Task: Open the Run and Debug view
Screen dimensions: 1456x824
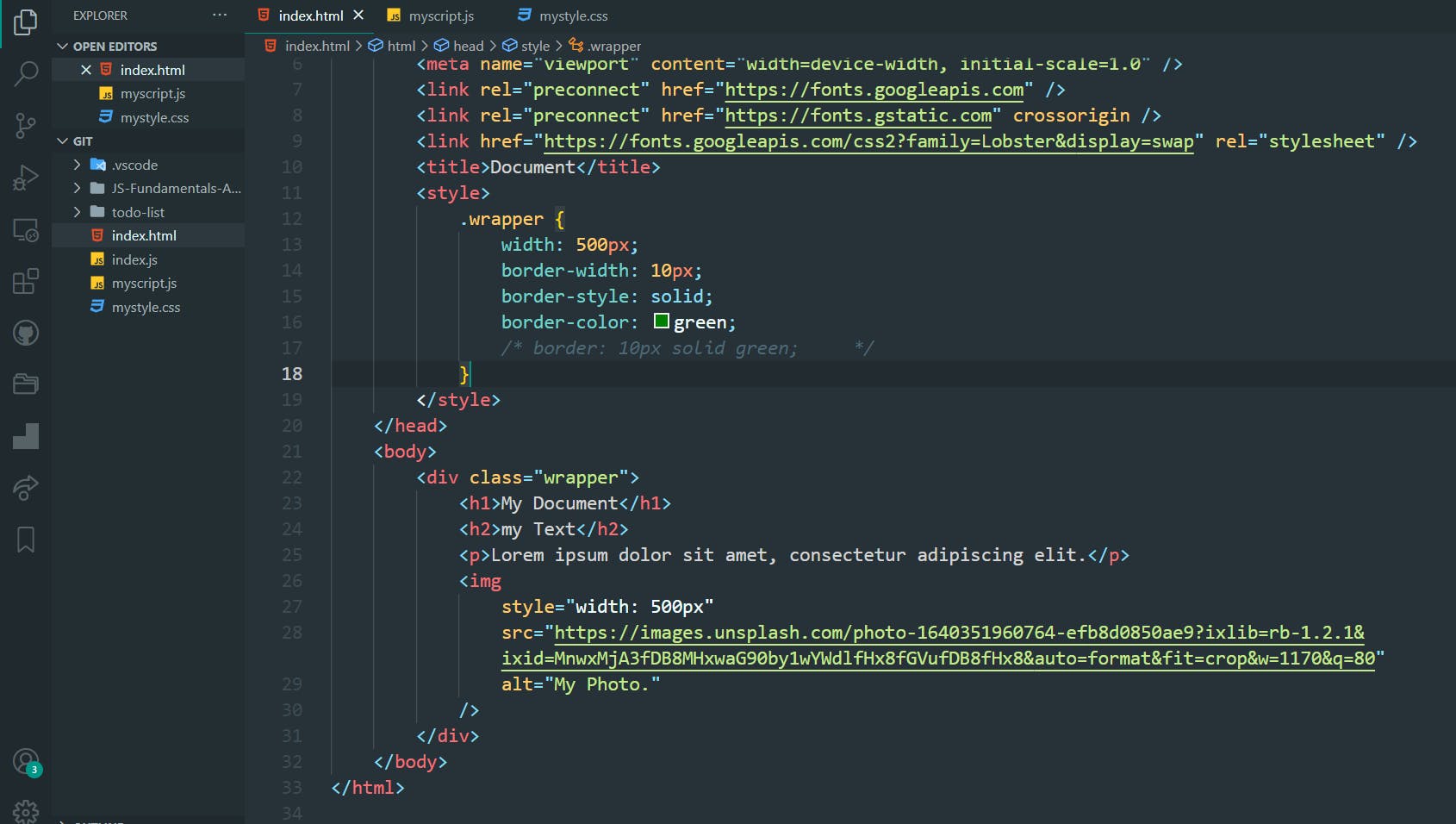Action: (26, 178)
